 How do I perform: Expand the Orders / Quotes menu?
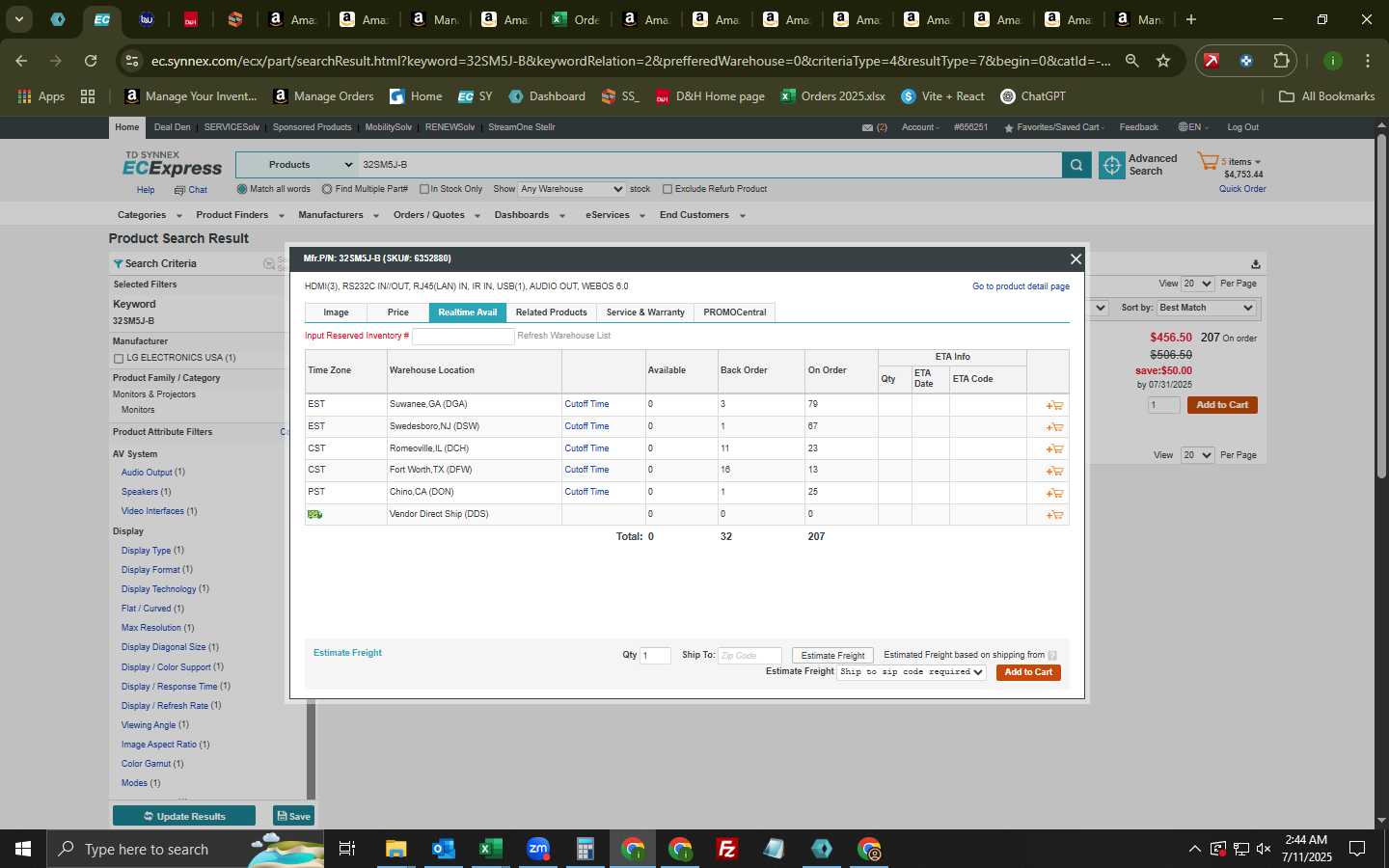pyautogui.click(x=437, y=215)
